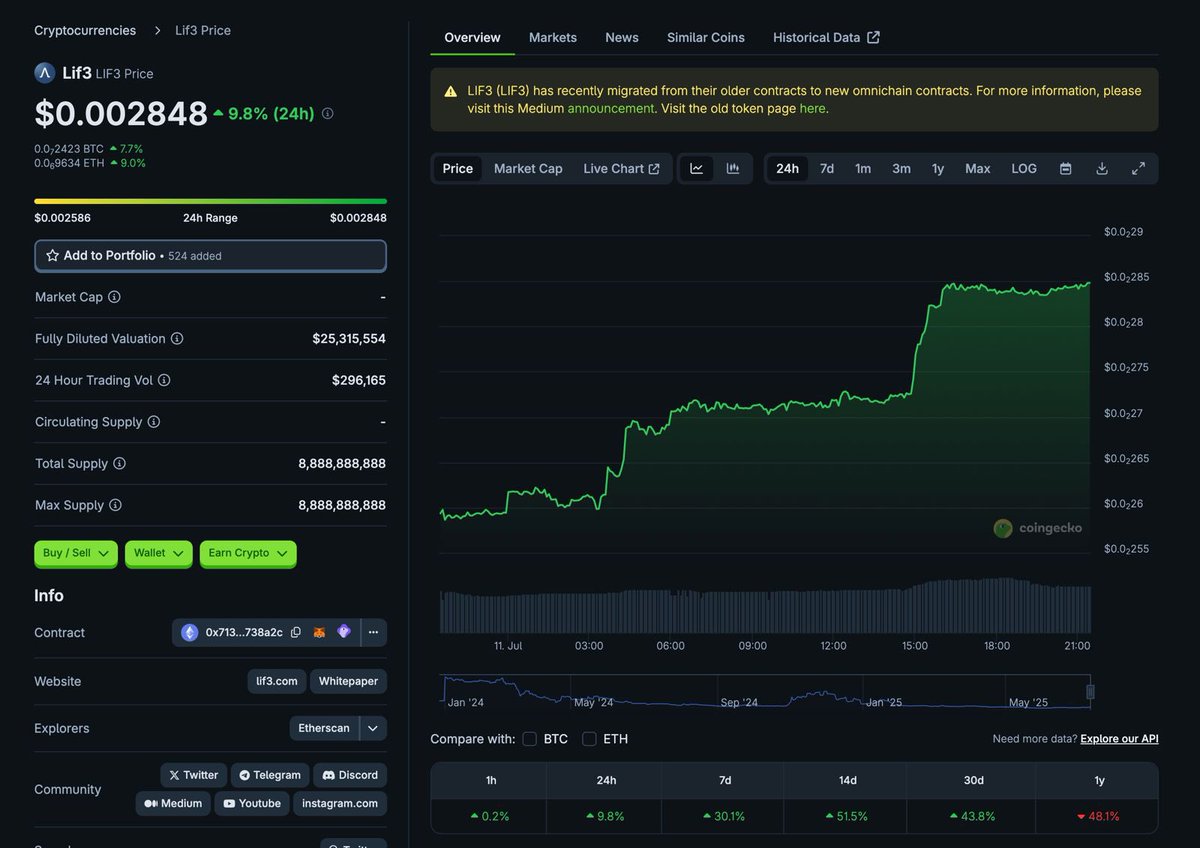Select the 7d time range
Screen dimensions: 1200x848
[827, 169]
